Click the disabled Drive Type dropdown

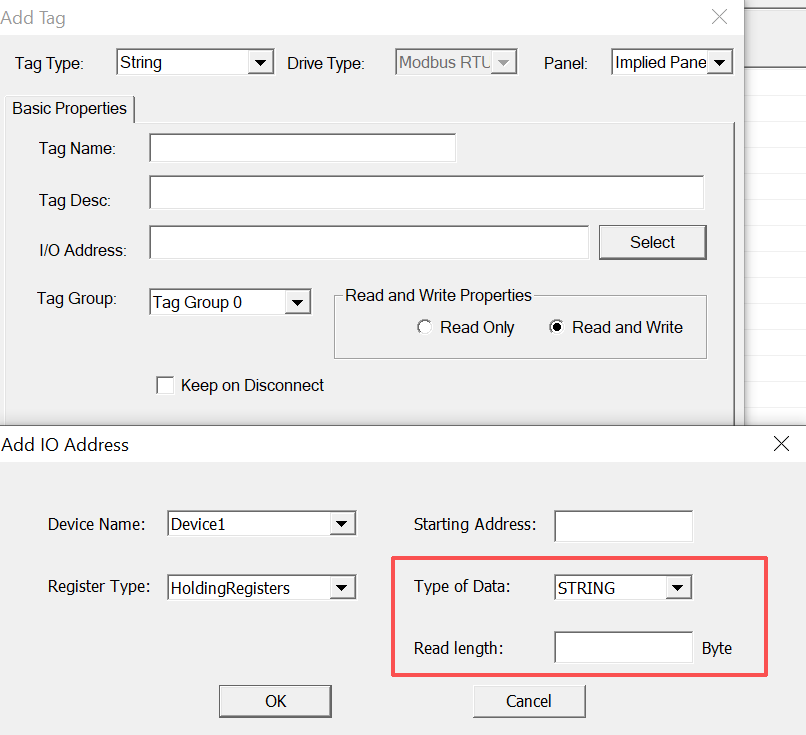[457, 63]
